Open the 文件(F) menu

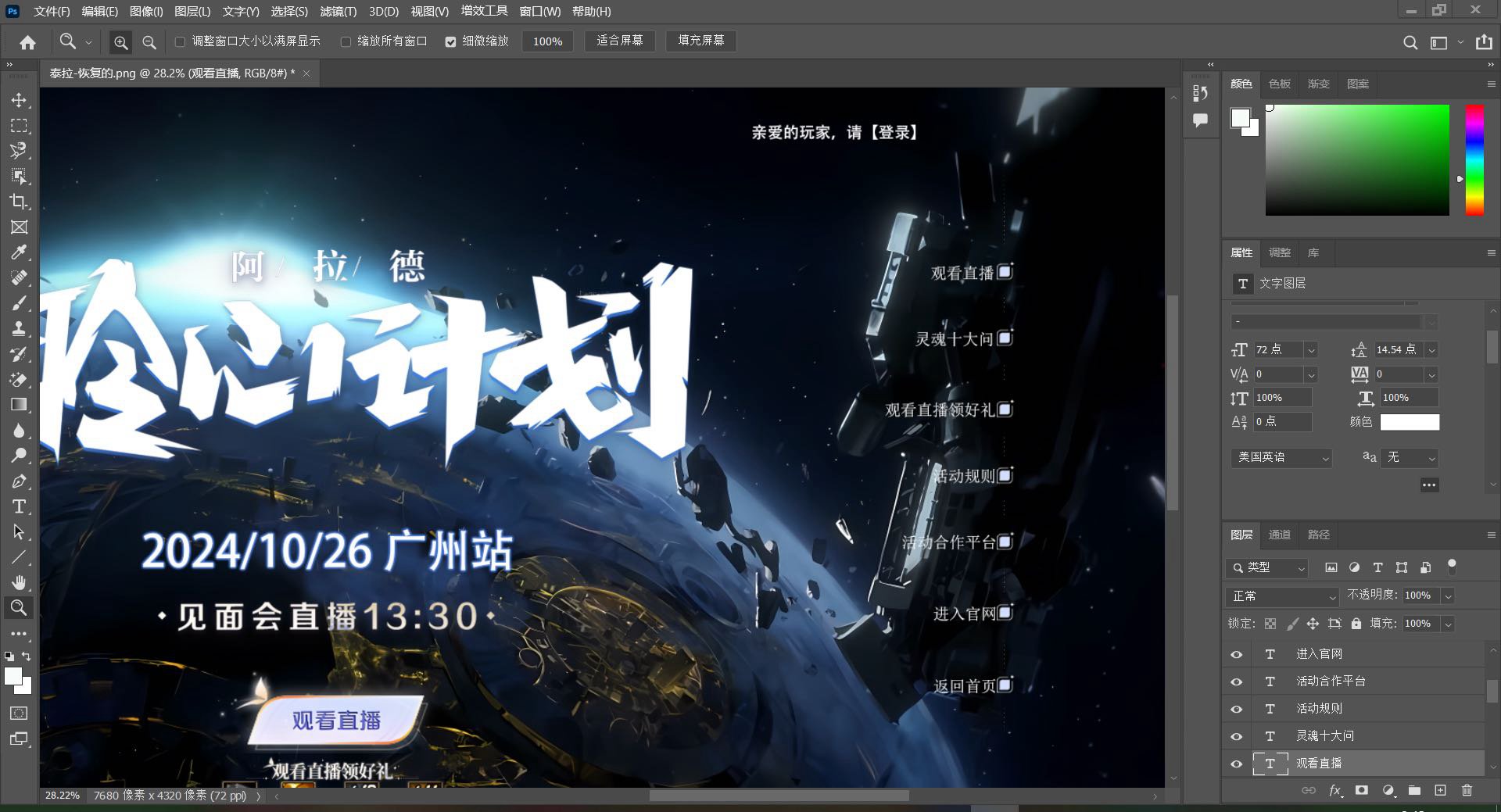[x=52, y=11]
